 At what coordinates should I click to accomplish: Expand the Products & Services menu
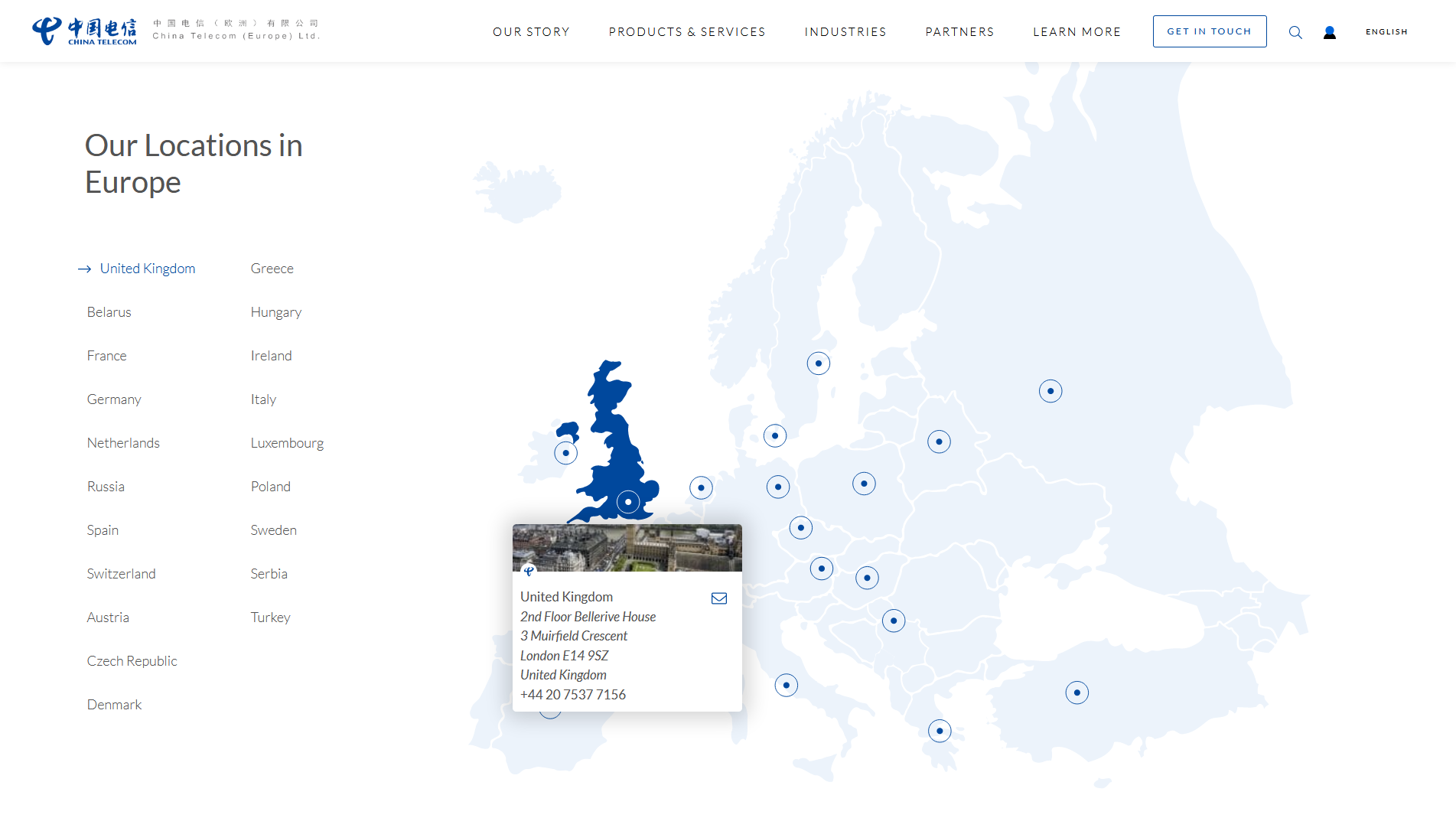[686, 32]
